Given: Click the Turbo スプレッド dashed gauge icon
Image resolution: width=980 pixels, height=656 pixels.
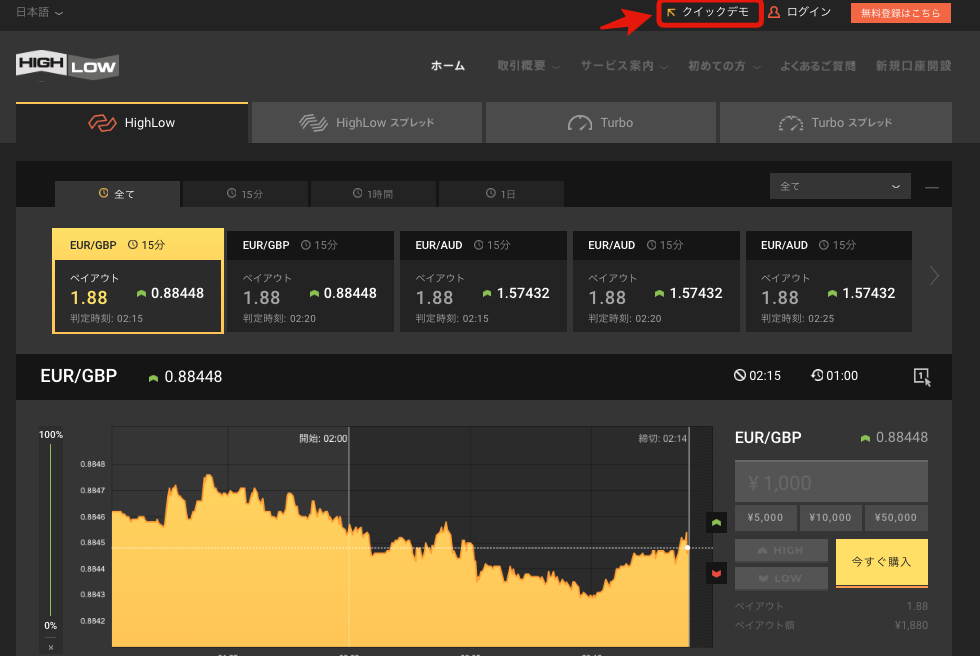Looking at the screenshot, I should click(791, 123).
